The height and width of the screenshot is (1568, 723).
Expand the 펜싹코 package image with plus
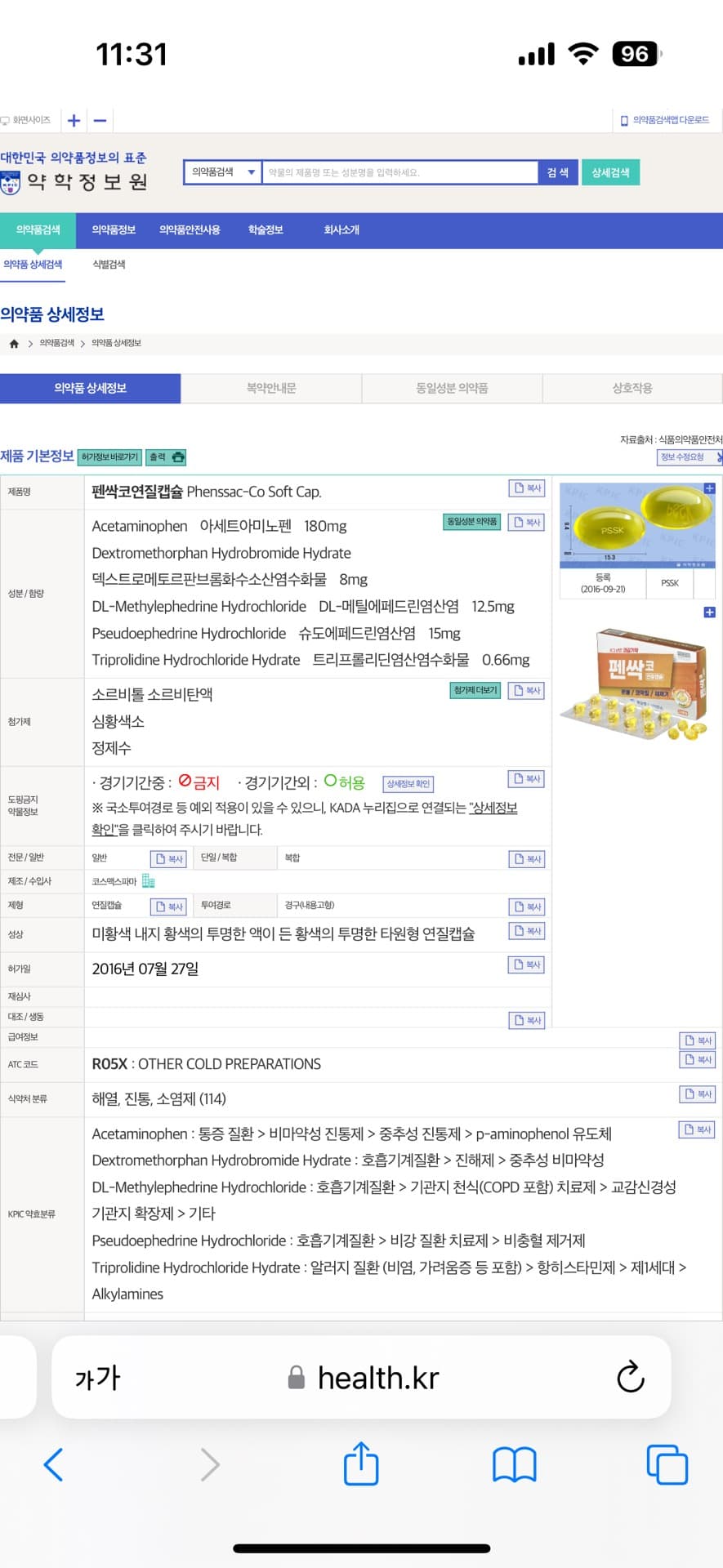coord(709,612)
